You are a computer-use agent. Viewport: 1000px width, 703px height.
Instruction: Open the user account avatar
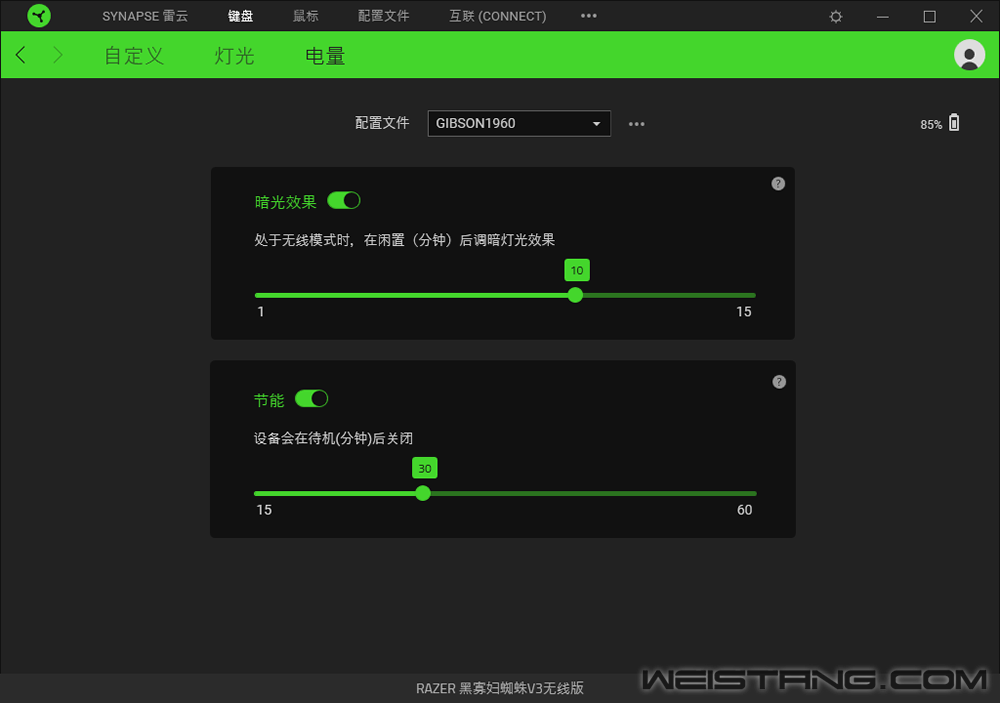click(969, 55)
